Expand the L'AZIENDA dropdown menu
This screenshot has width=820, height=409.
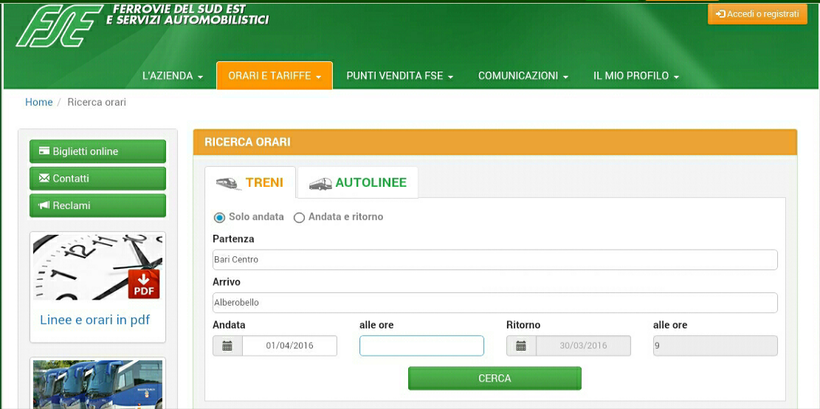click(x=172, y=76)
